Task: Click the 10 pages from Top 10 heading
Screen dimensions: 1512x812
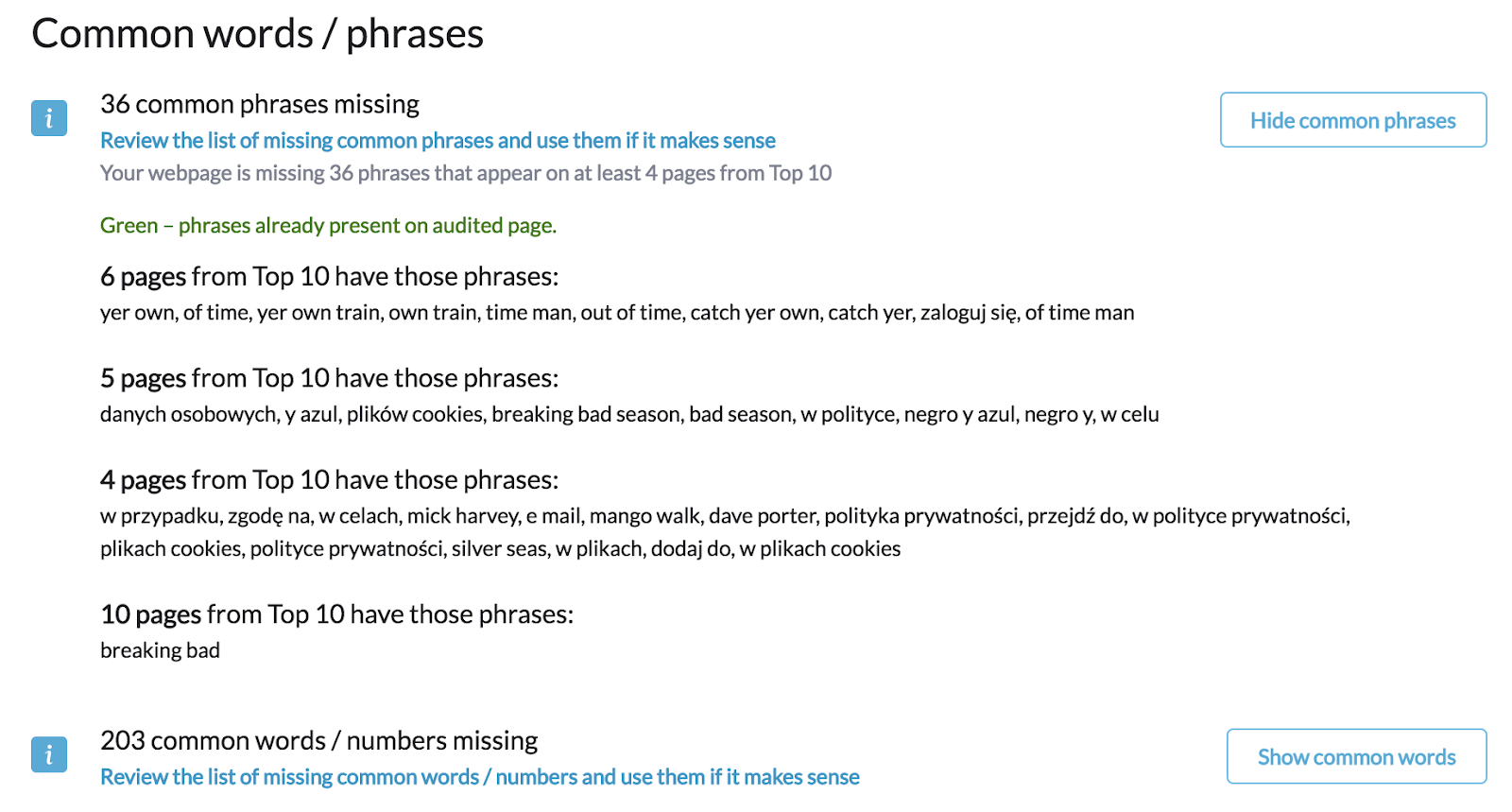Action: 337,614
